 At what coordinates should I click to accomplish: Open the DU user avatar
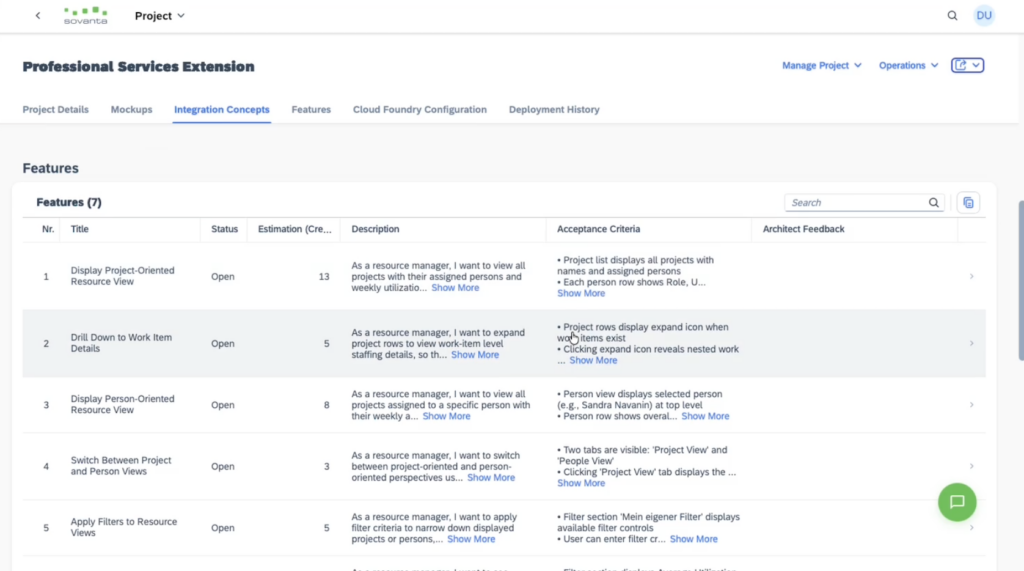984,16
